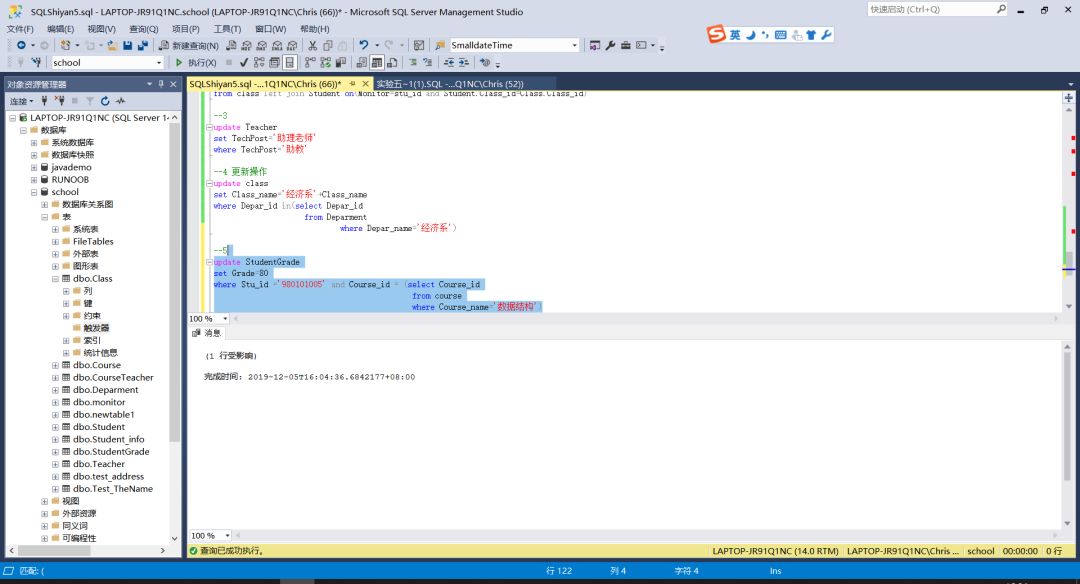This screenshot has height=584, width=1080.
Task: Click the undo arrow icon
Action: coord(364,46)
